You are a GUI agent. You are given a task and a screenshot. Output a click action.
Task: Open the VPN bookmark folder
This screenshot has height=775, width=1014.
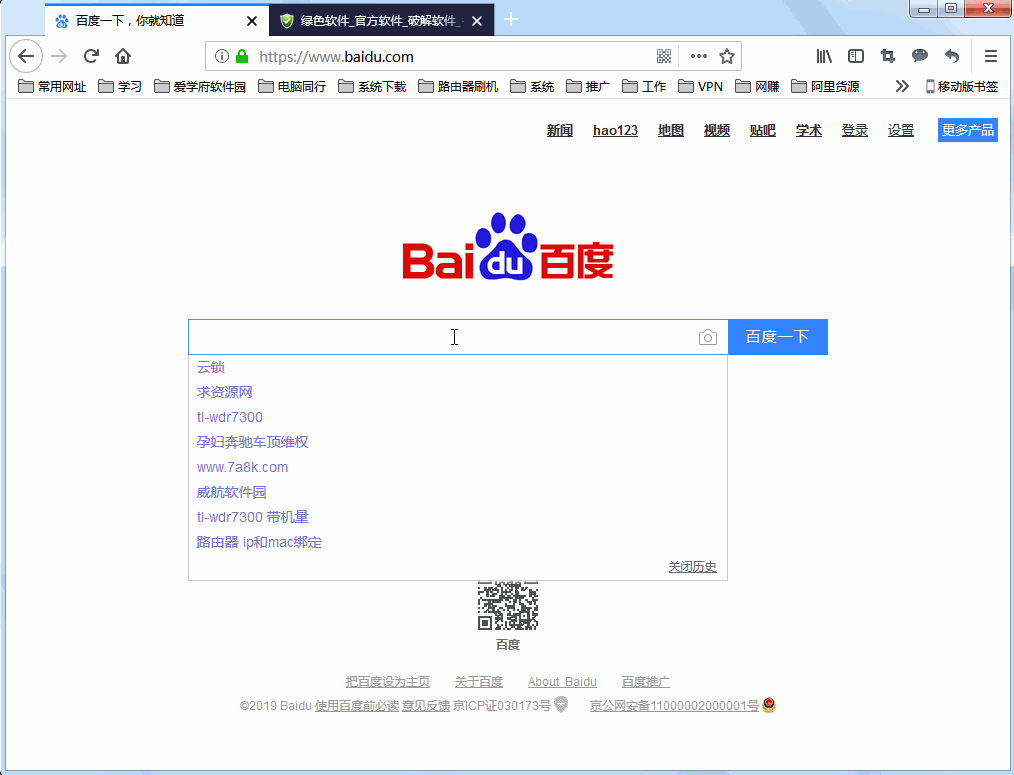[x=700, y=86]
